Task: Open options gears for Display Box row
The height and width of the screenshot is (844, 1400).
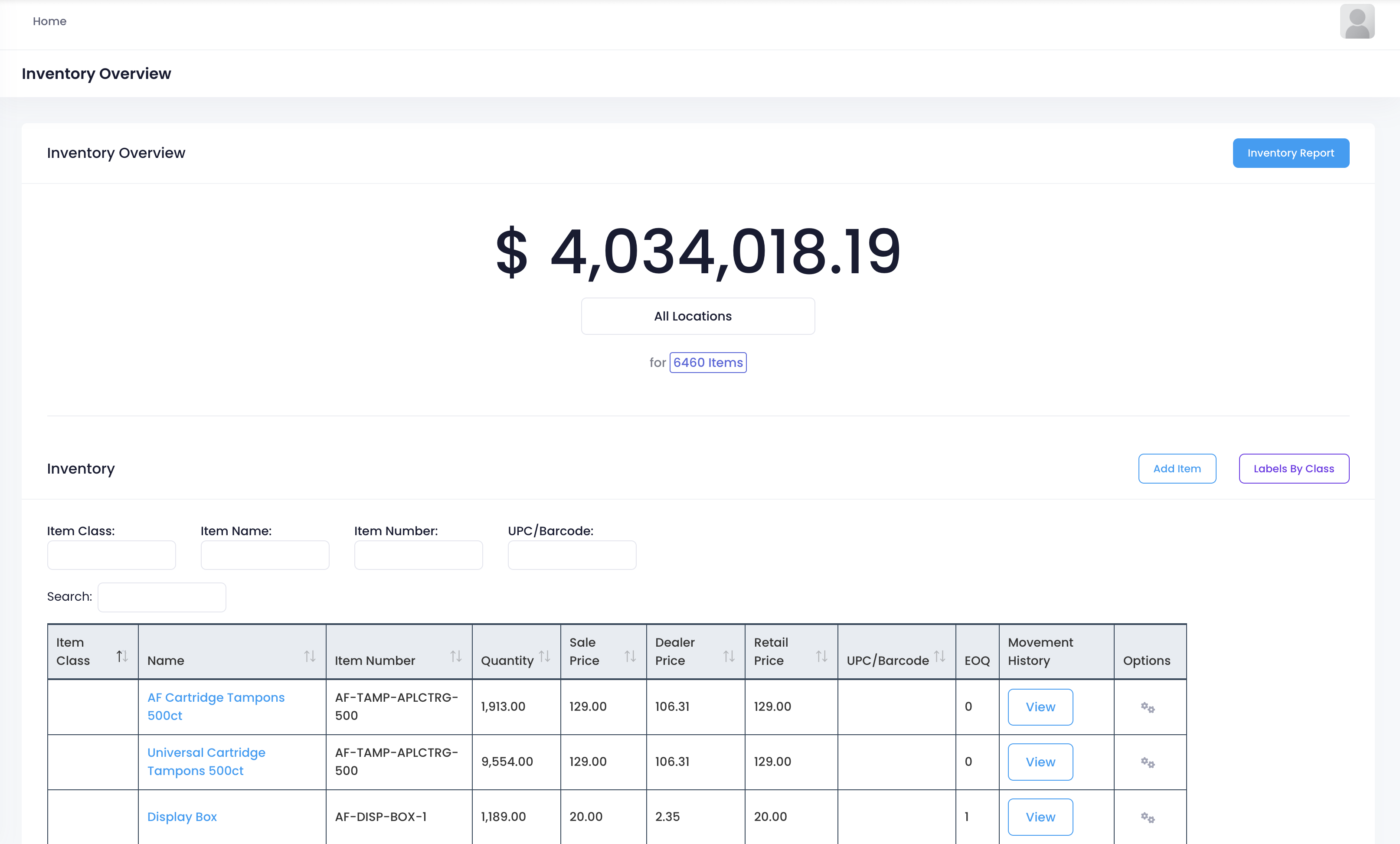Action: pos(1147,817)
